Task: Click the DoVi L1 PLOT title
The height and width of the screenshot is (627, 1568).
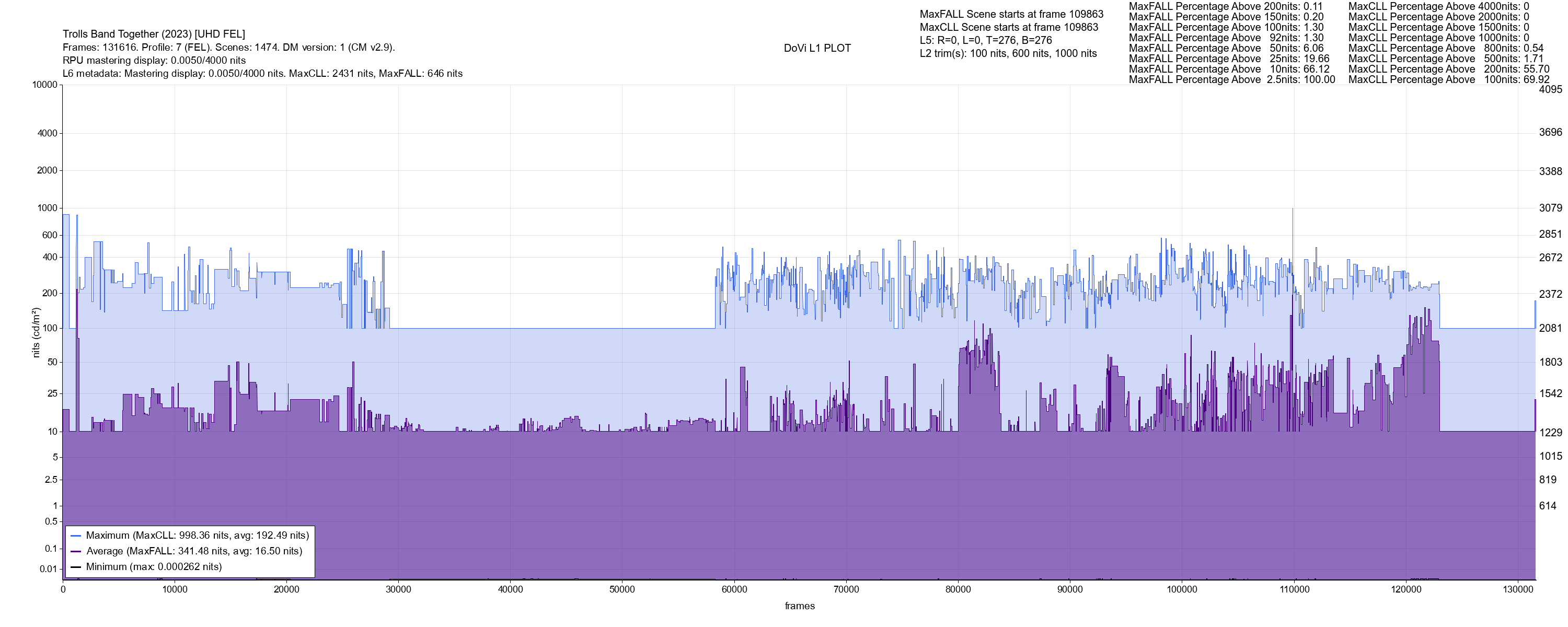Action: [817, 48]
